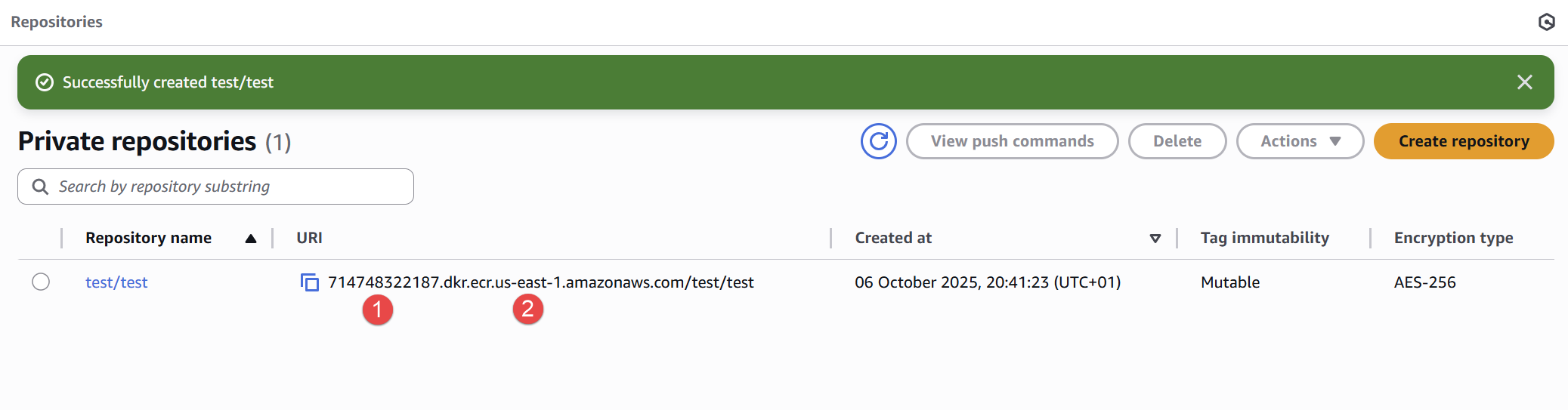
Task: Click the Created at sort arrow
Action: [1155, 239]
